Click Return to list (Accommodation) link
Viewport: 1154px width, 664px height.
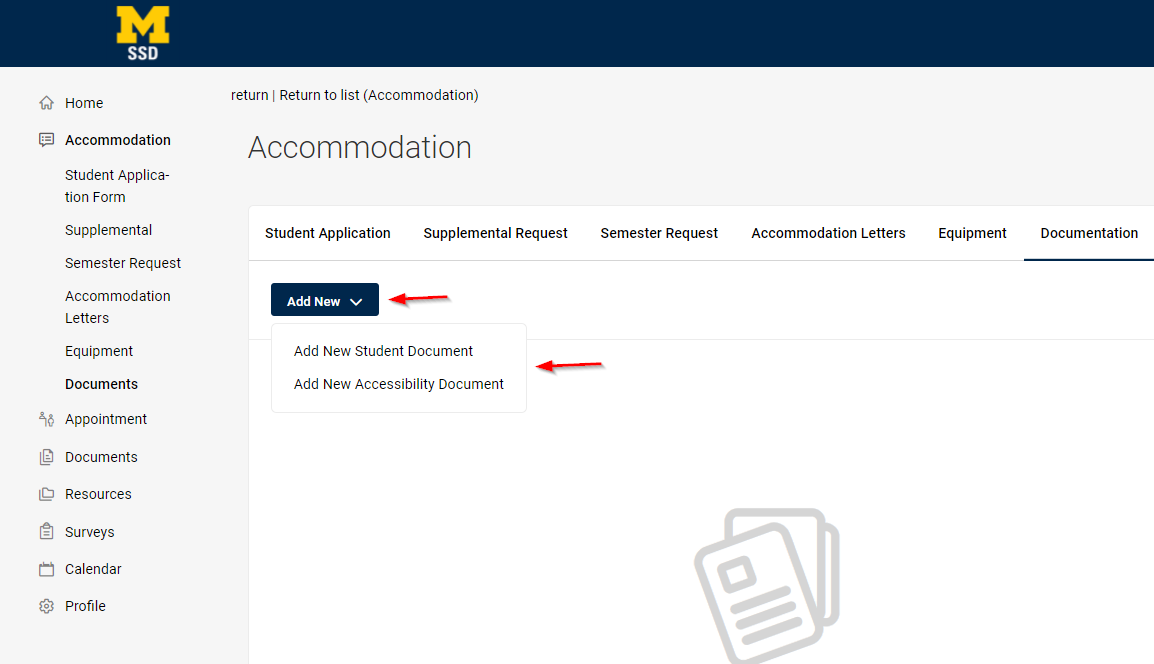(378, 95)
